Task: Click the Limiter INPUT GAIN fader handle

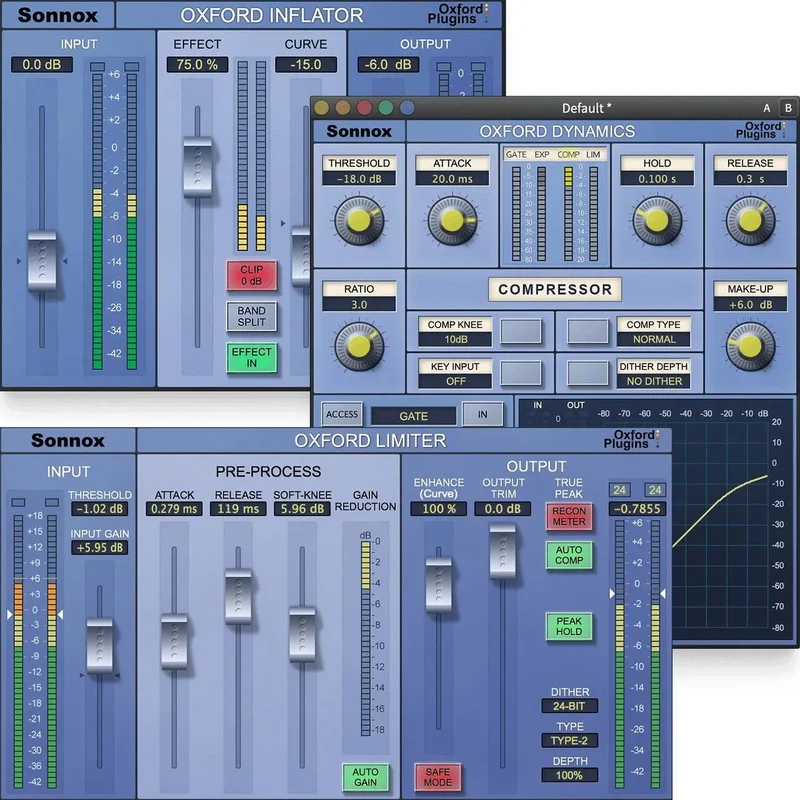Action: [x=99, y=645]
